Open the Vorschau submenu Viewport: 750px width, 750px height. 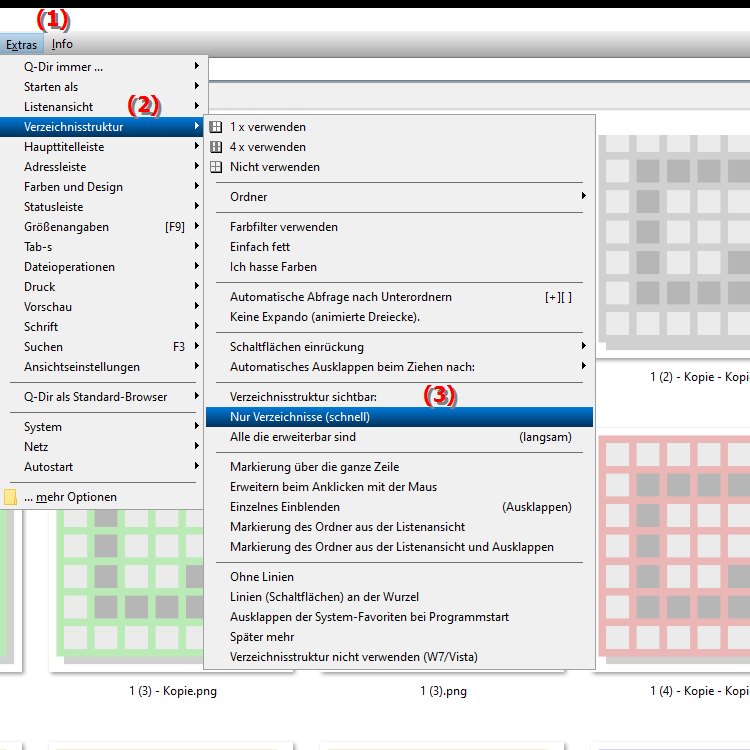tap(103, 307)
